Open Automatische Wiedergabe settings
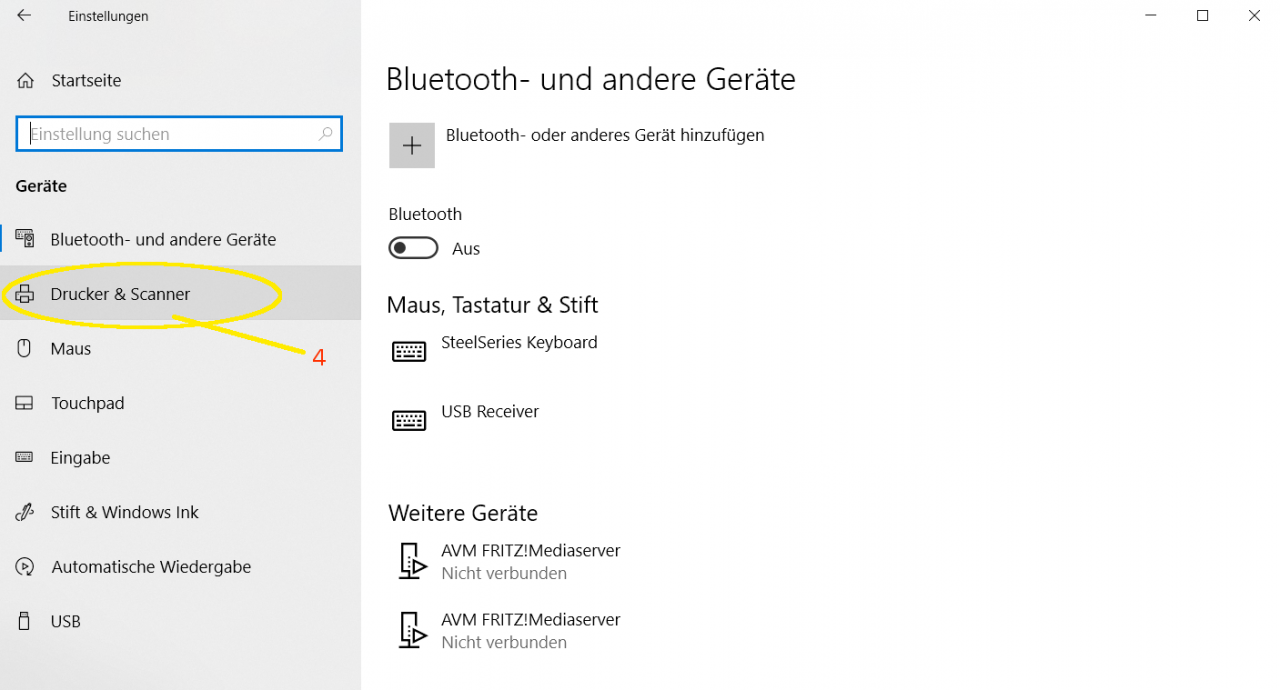 [180, 566]
